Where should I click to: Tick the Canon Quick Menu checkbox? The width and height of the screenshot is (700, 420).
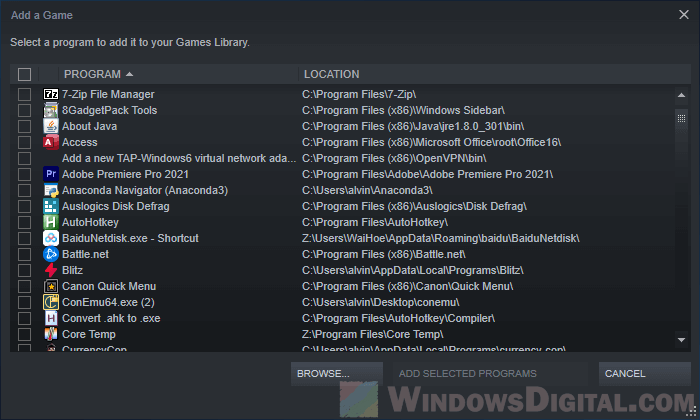[25, 286]
